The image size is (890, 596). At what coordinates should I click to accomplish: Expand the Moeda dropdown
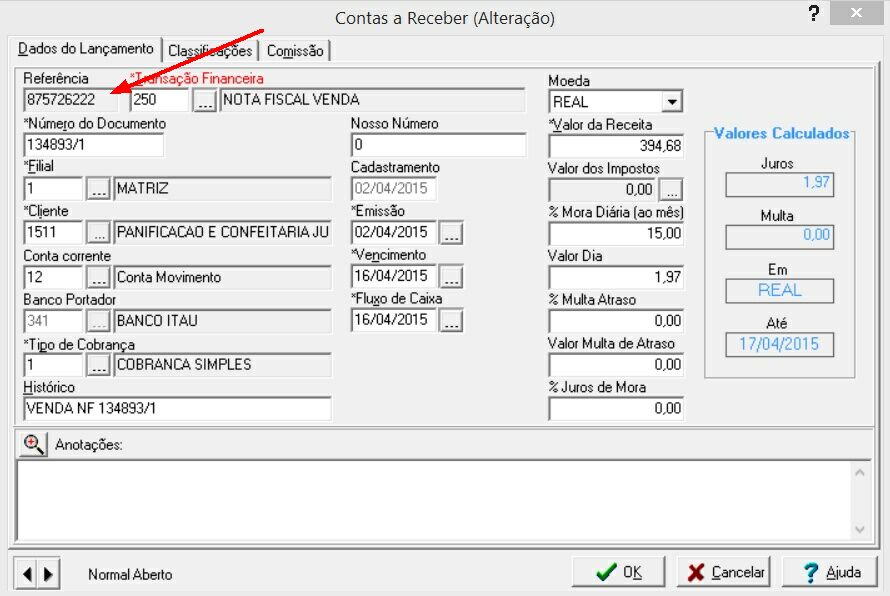pos(672,102)
